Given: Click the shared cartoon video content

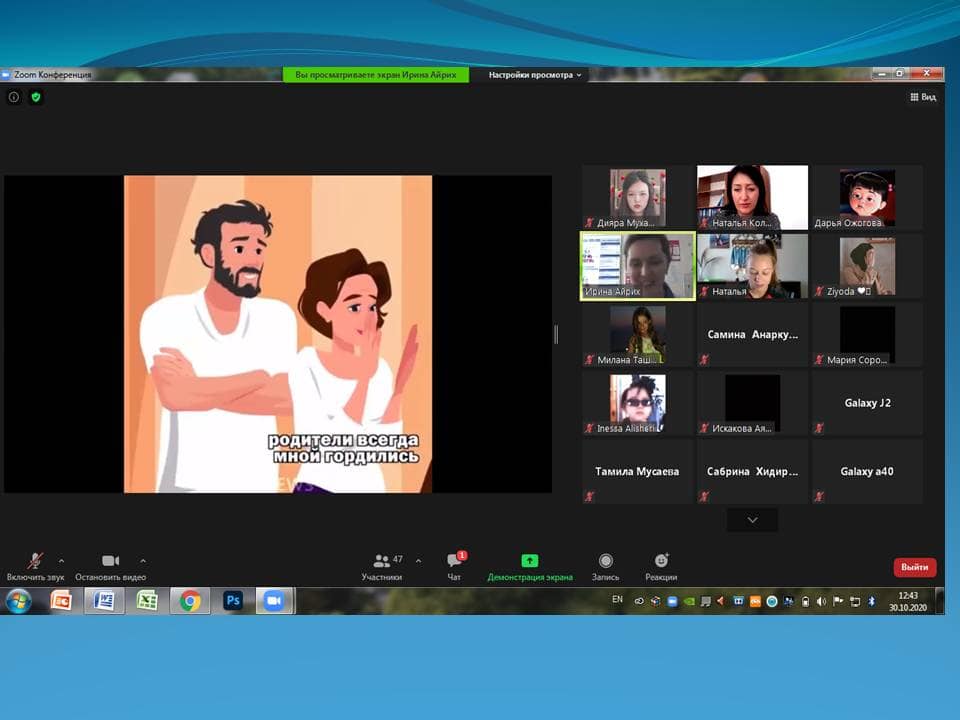Looking at the screenshot, I should [x=278, y=334].
